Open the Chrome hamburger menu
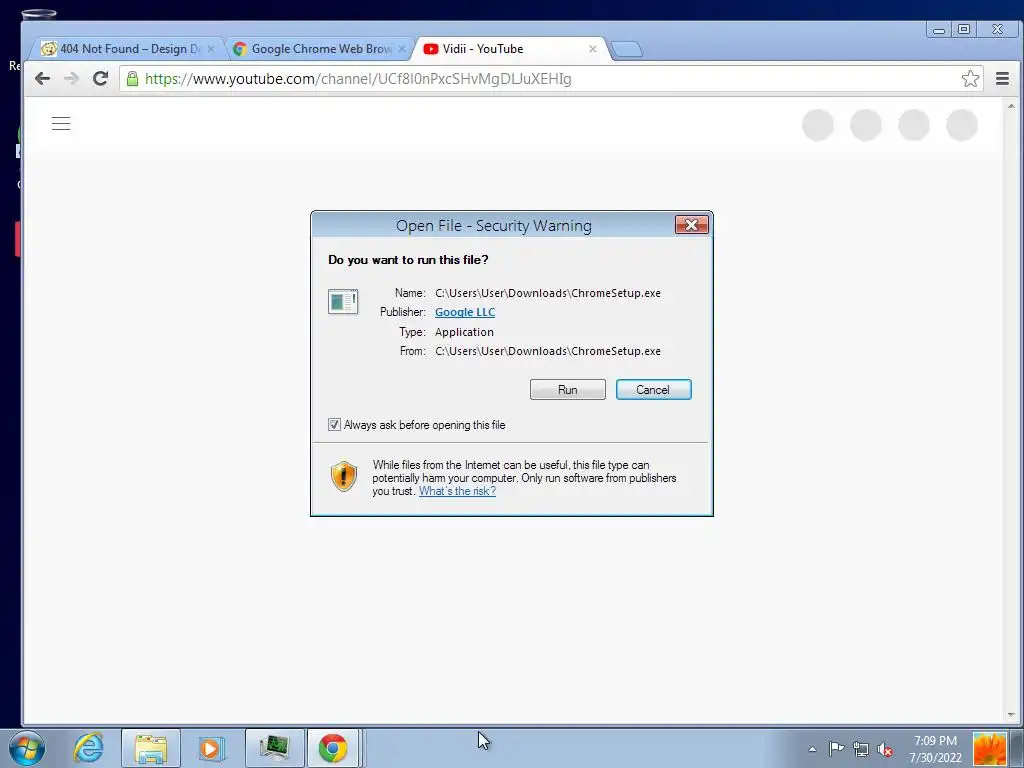Viewport: 1024px width, 768px height. 1002,79
